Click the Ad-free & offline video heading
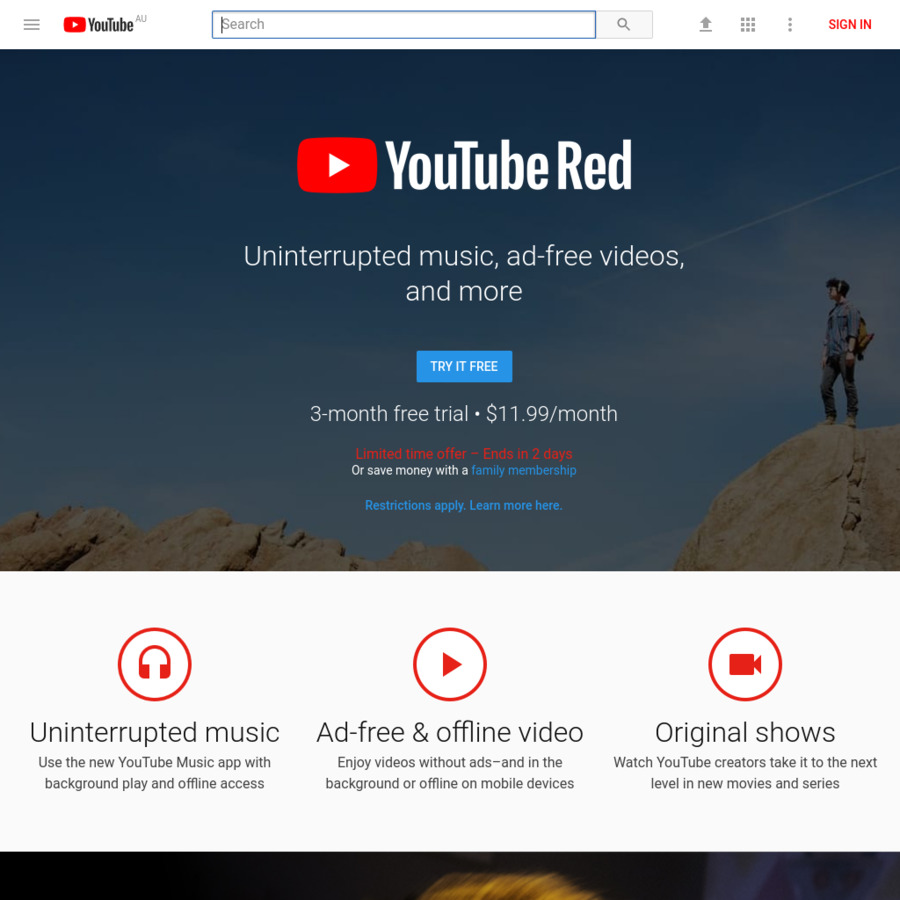 (450, 732)
